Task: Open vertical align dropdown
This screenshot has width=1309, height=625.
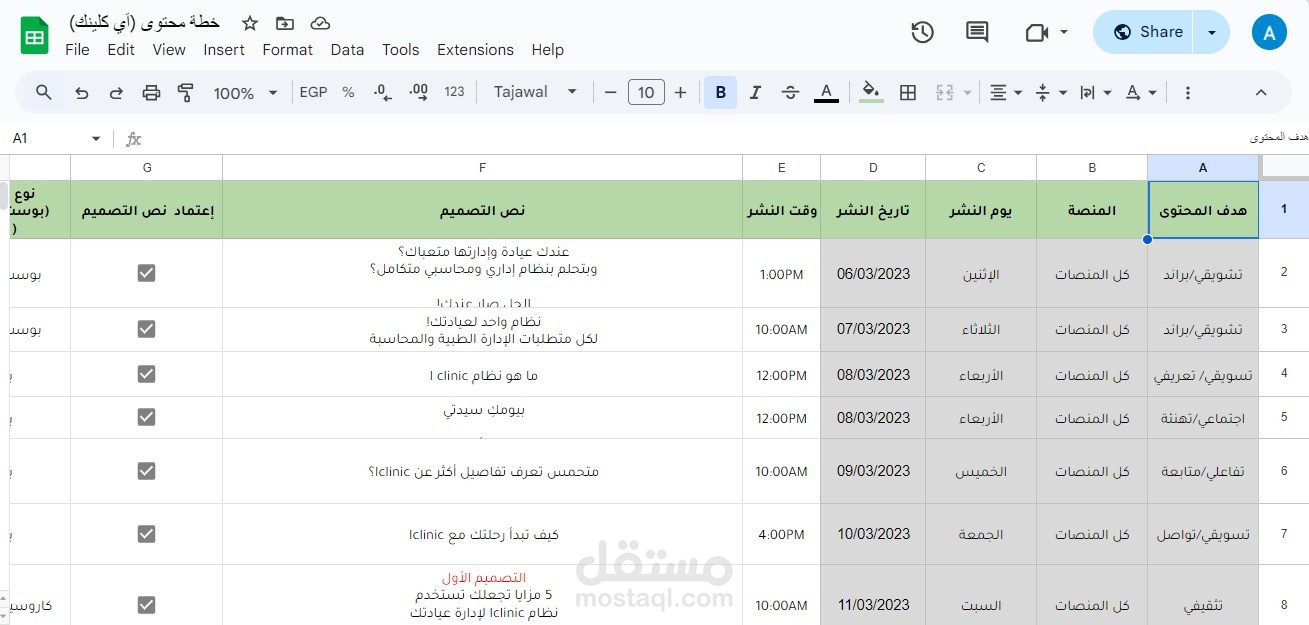Action: click(1051, 93)
